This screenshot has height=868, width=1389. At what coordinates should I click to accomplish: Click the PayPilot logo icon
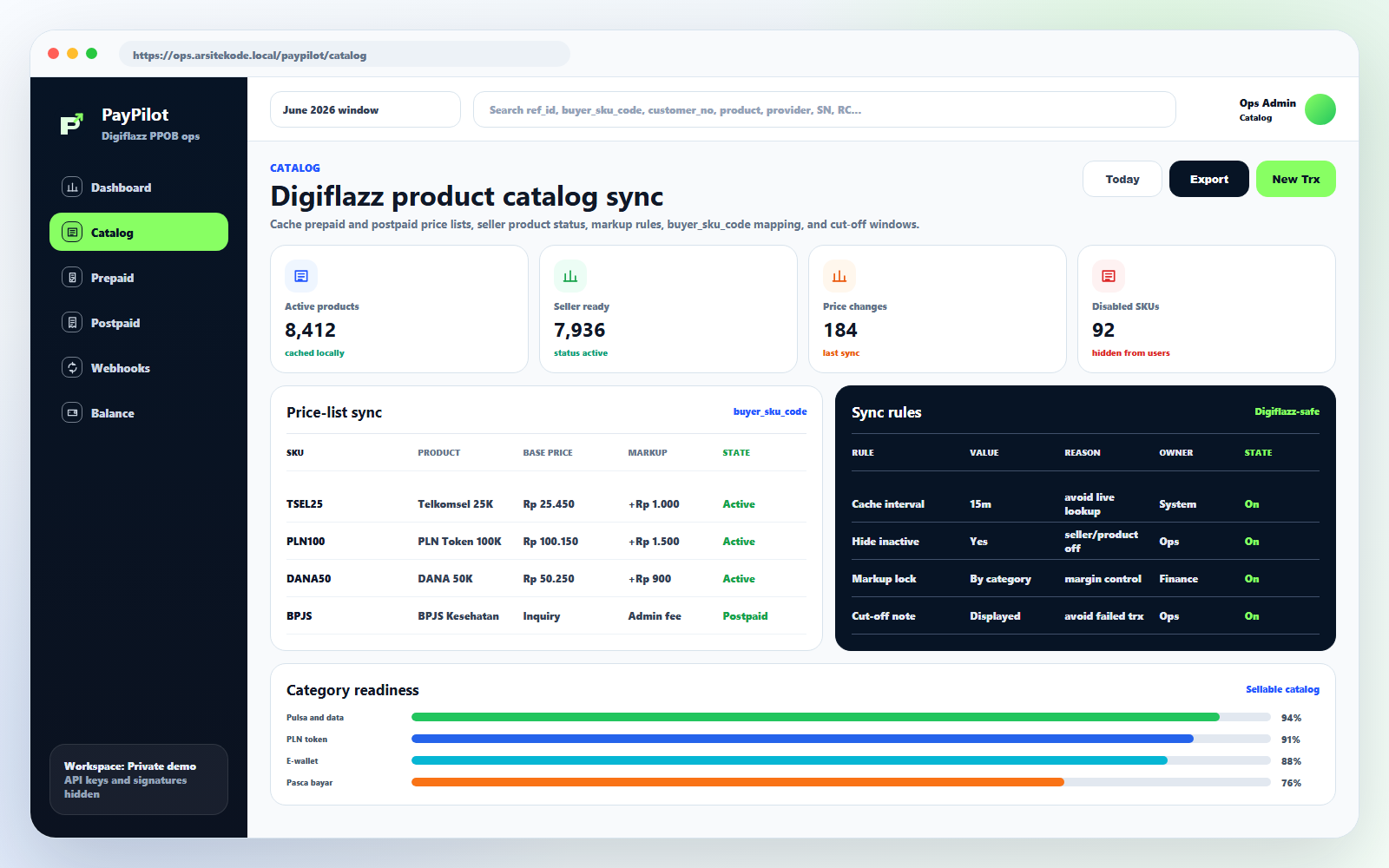coord(72,124)
